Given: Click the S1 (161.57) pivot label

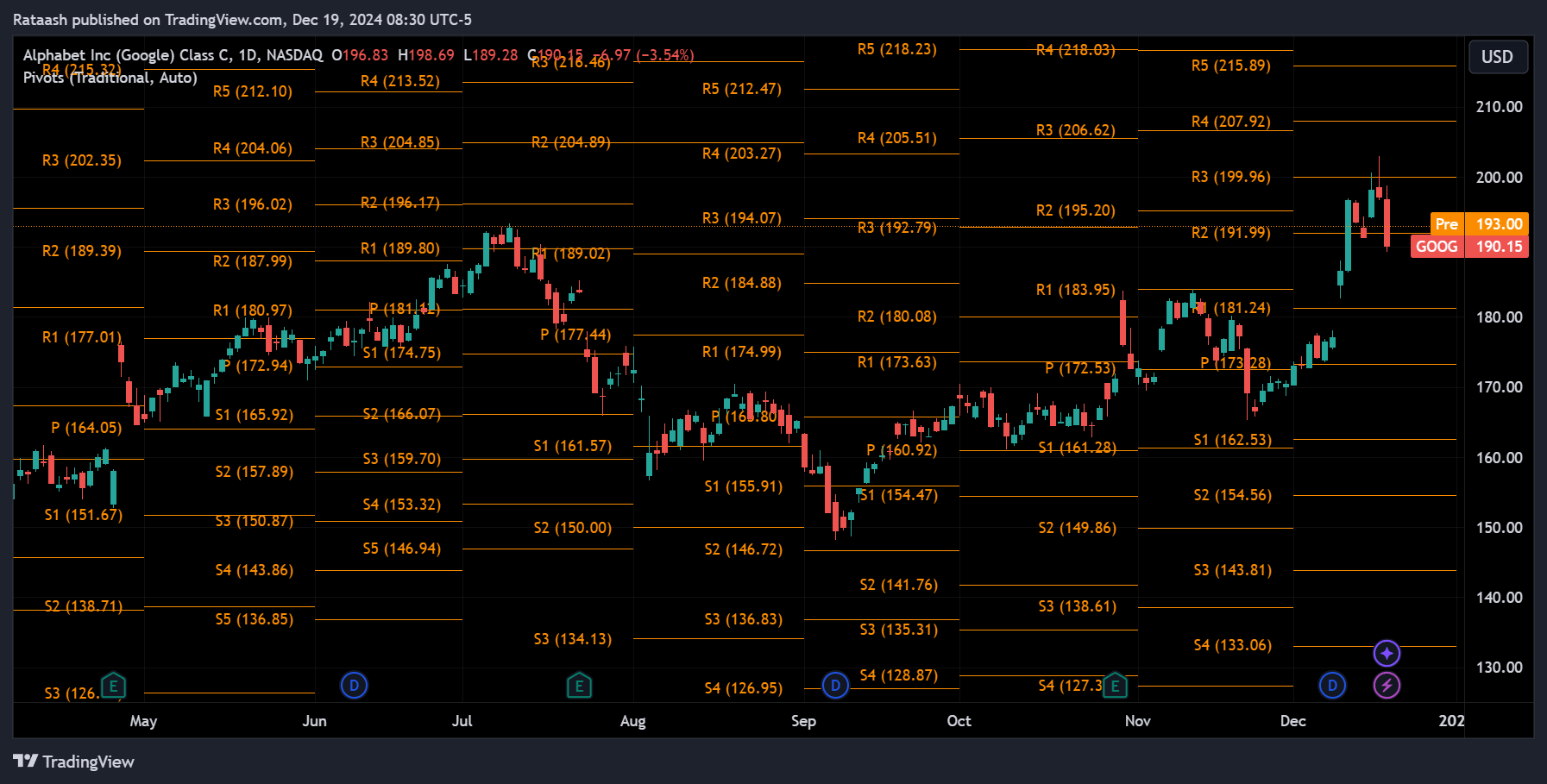Looking at the screenshot, I should click(x=573, y=446).
